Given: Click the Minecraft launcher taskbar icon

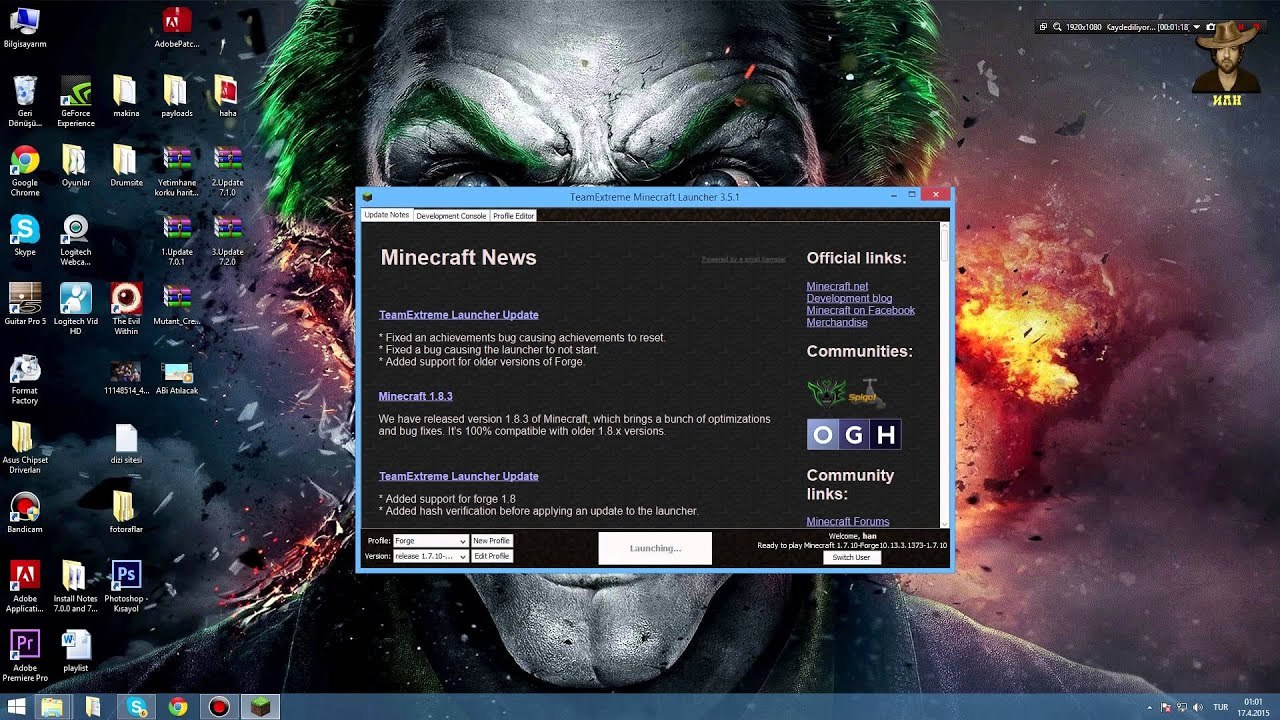Looking at the screenshot, I should [260, 707].
